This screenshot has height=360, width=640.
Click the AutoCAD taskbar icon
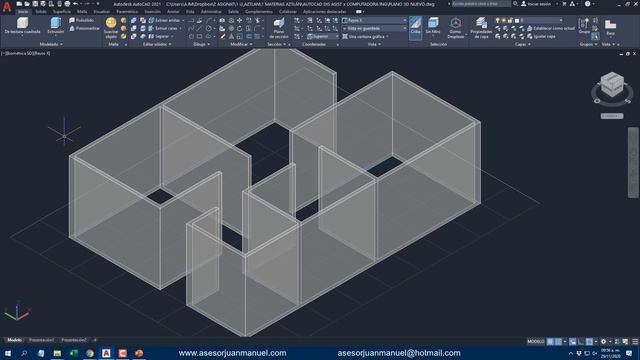(106, 353)
